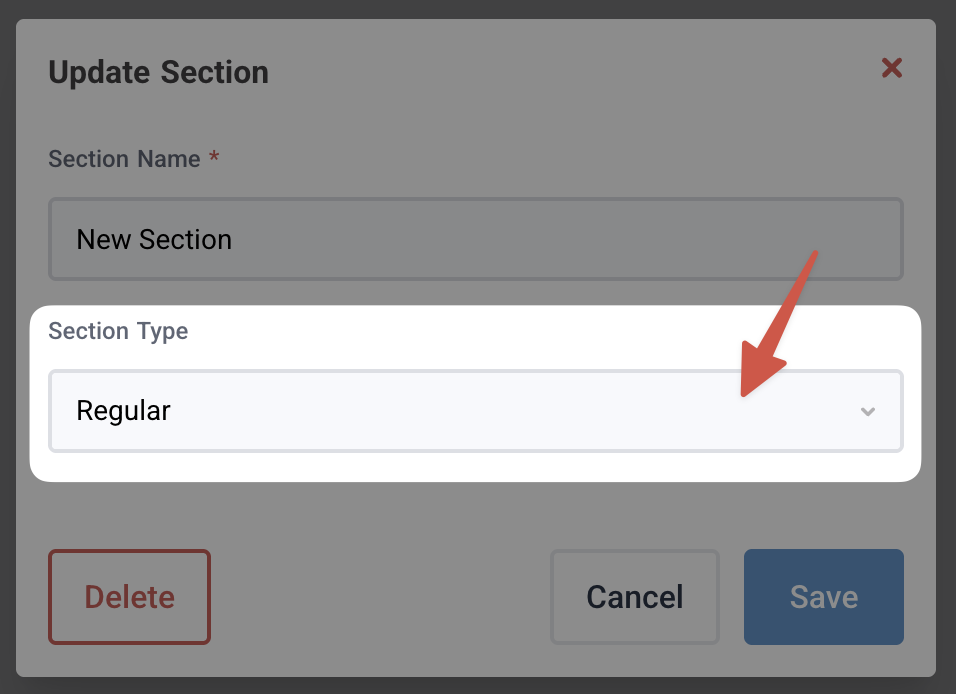Click the red required asterisk
956x694 pixels.
214,158
